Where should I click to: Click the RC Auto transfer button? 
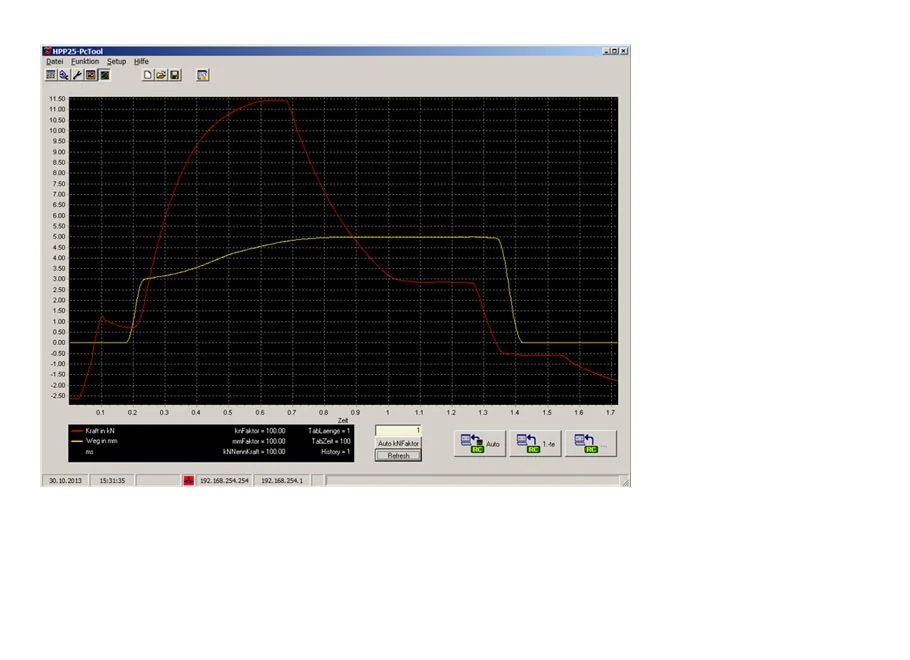pyautogui.click(x=480, y=443)
